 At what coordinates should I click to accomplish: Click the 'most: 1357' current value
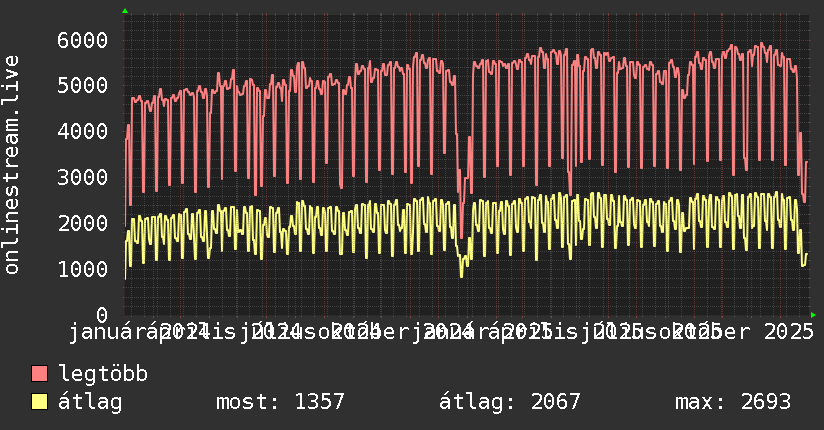point(280,402)
